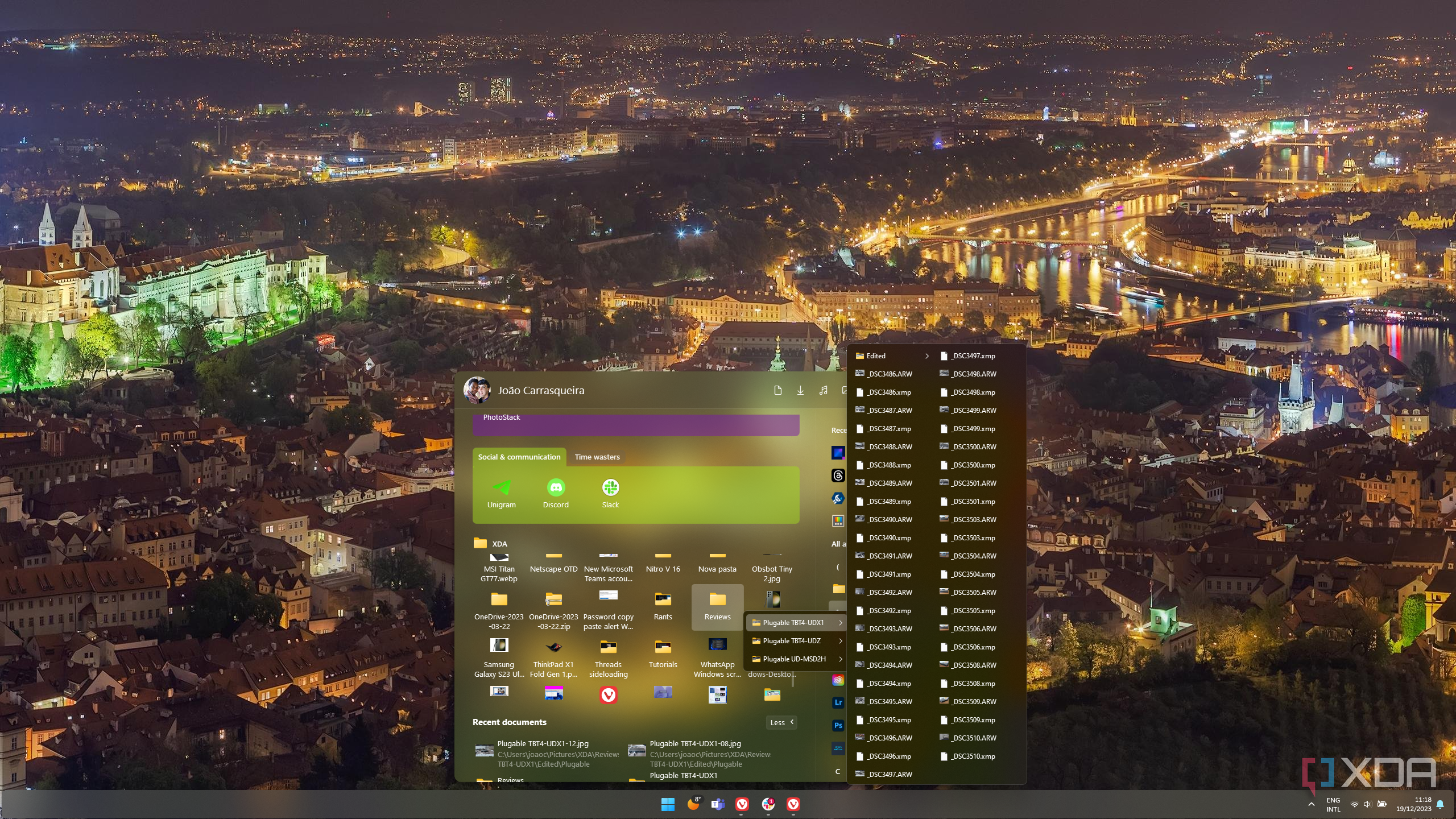Open the Unigram app shortcut

501,493
